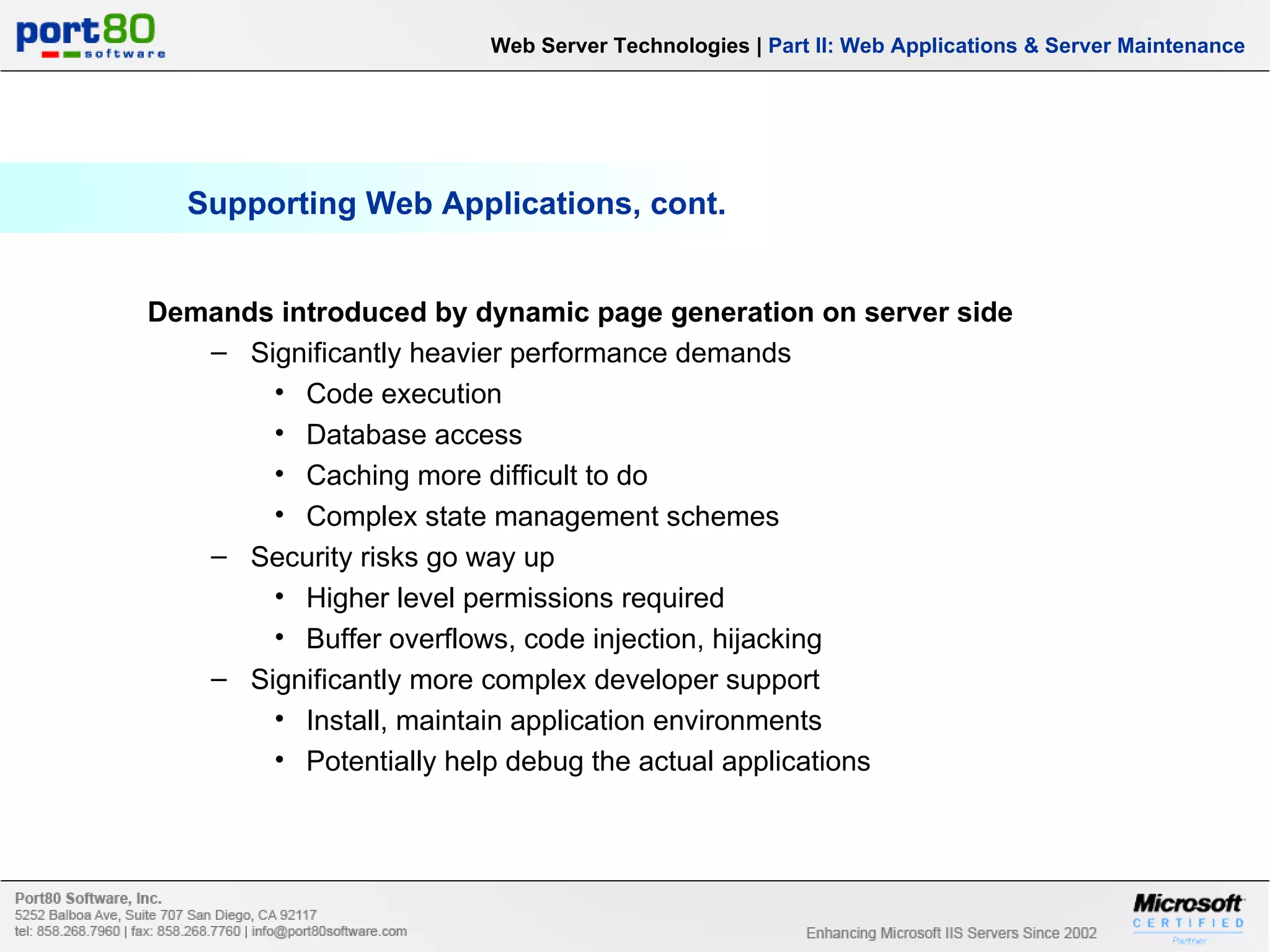The image size is (1270, 952).
Task: Click address '5252 Balboa Ave, Suite 707'
Action: 99,915
